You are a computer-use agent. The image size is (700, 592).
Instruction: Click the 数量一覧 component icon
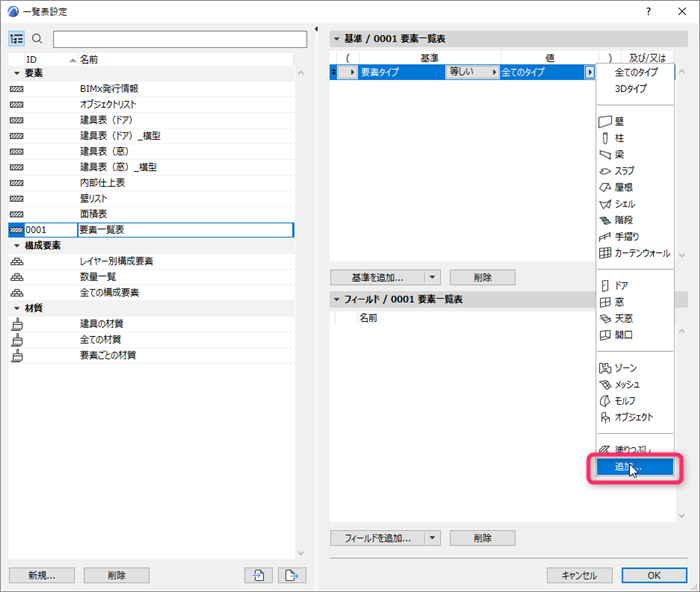(17, 277)
